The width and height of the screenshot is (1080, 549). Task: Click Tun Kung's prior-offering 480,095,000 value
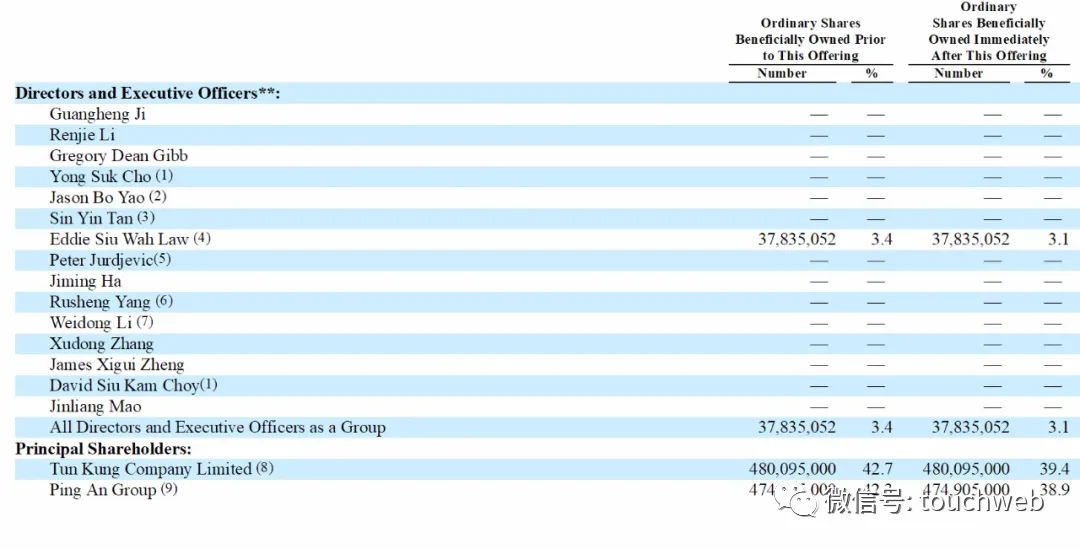click(792, 469)
